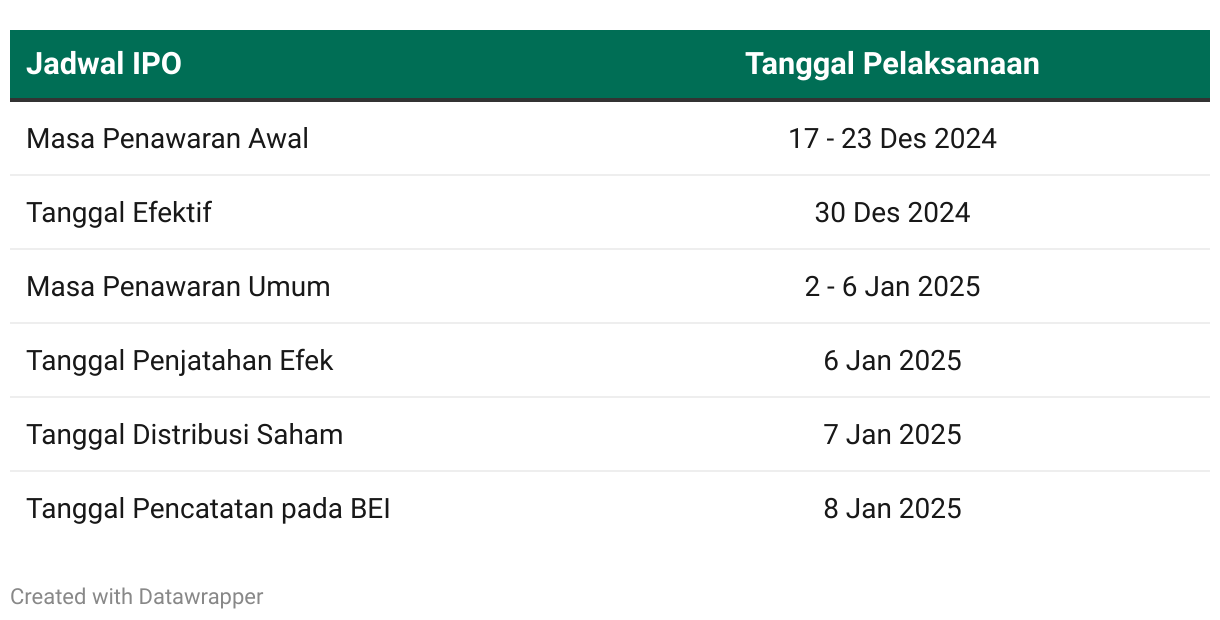1220x620 pixels.
Task: Click the word Datawrapper in footer
Action: coord(201,597)
